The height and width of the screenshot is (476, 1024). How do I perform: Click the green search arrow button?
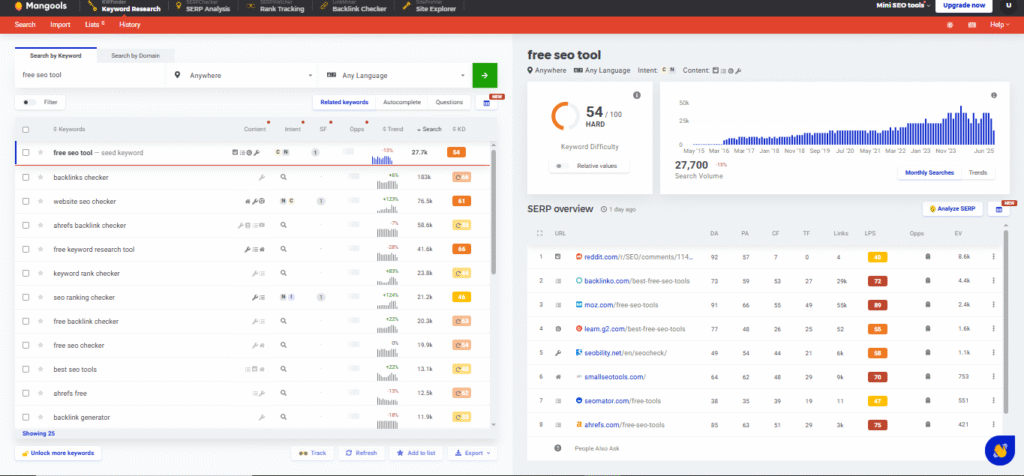pyautogui.click(x=485, y=75)
